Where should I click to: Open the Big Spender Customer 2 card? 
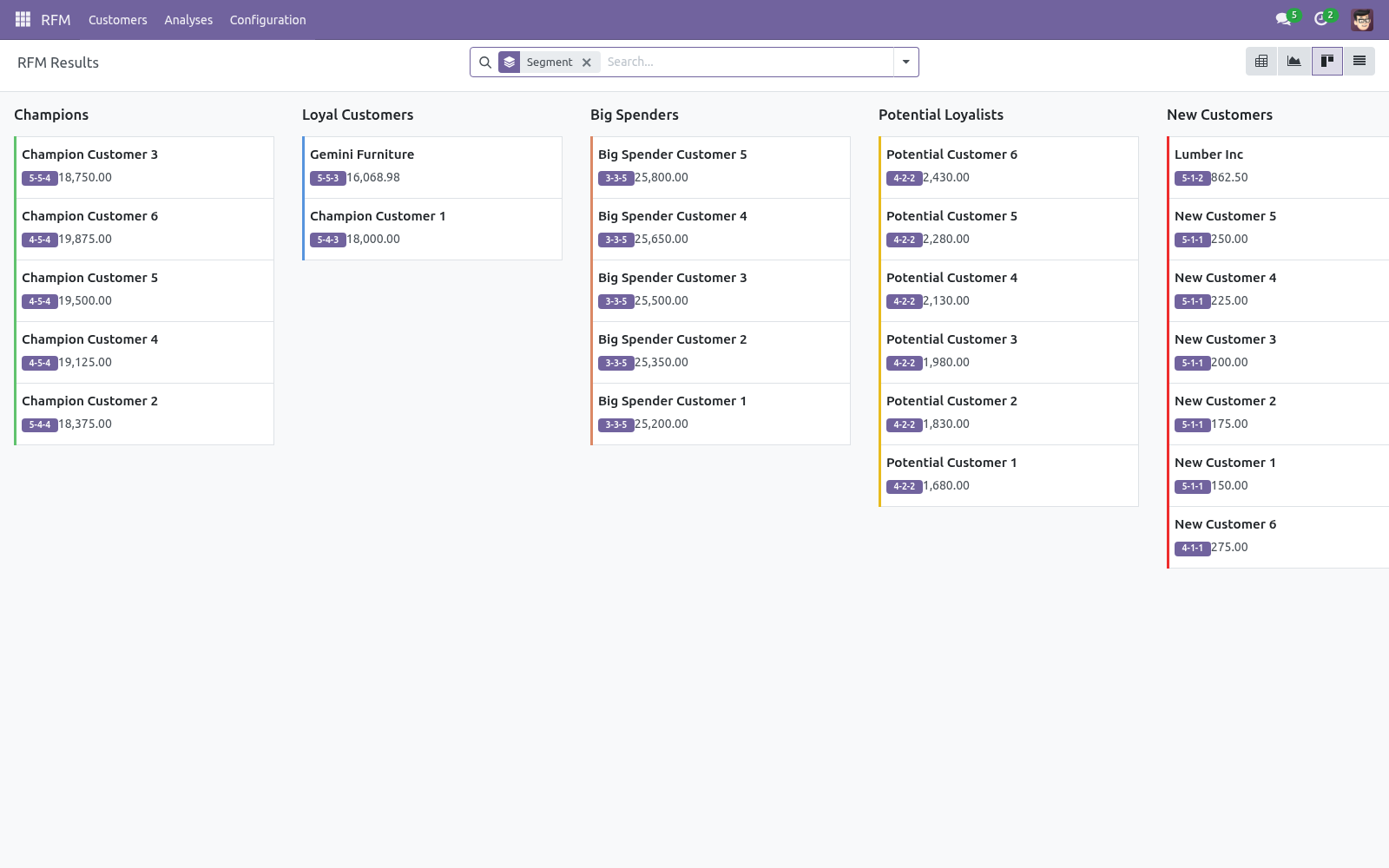pos(721,352)
